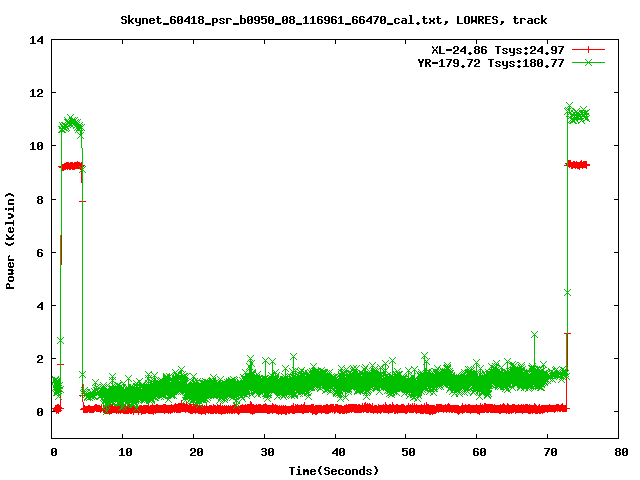Viewport: 640px width, 480px height.
Task: Click the y-axis tick label 10
Action: pyautogui.click(x=36, y=146)
